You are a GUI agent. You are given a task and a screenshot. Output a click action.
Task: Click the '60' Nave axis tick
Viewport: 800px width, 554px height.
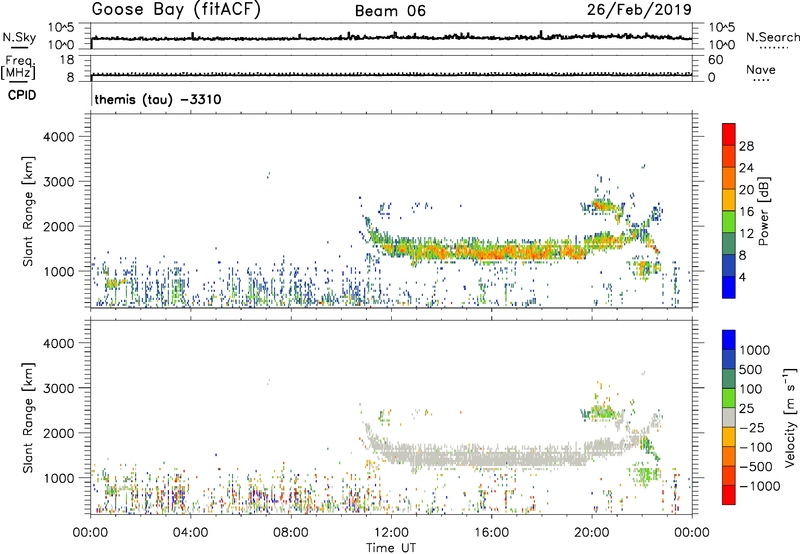(715, 60)
